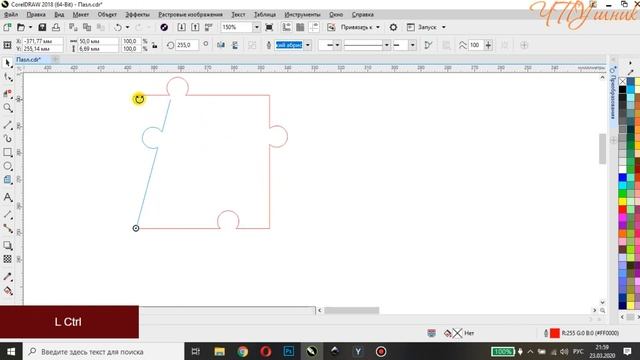
Task: Open the Объект menu
Action: [107, 15]
